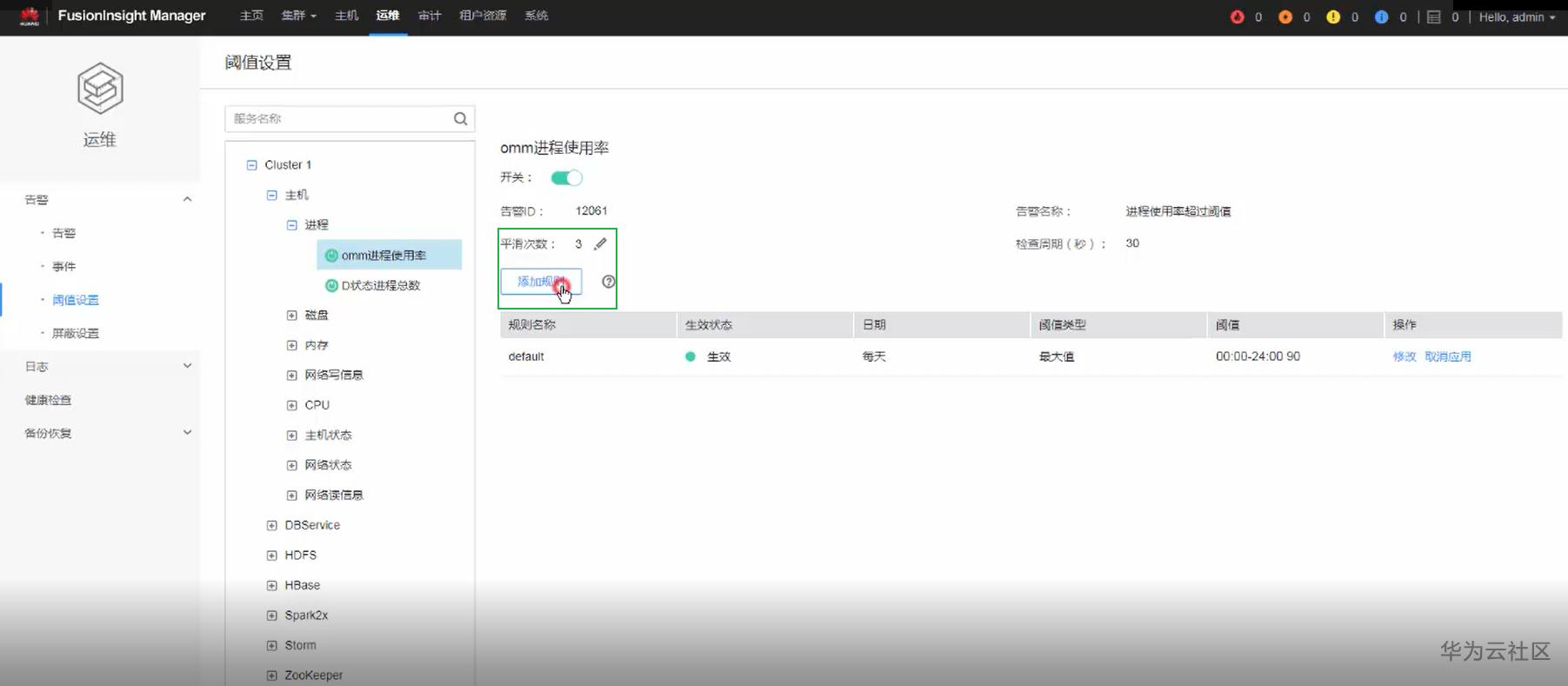The image size is (1568, 686).
Task: Expand the HDFS tree node
Action: (272, 555)
